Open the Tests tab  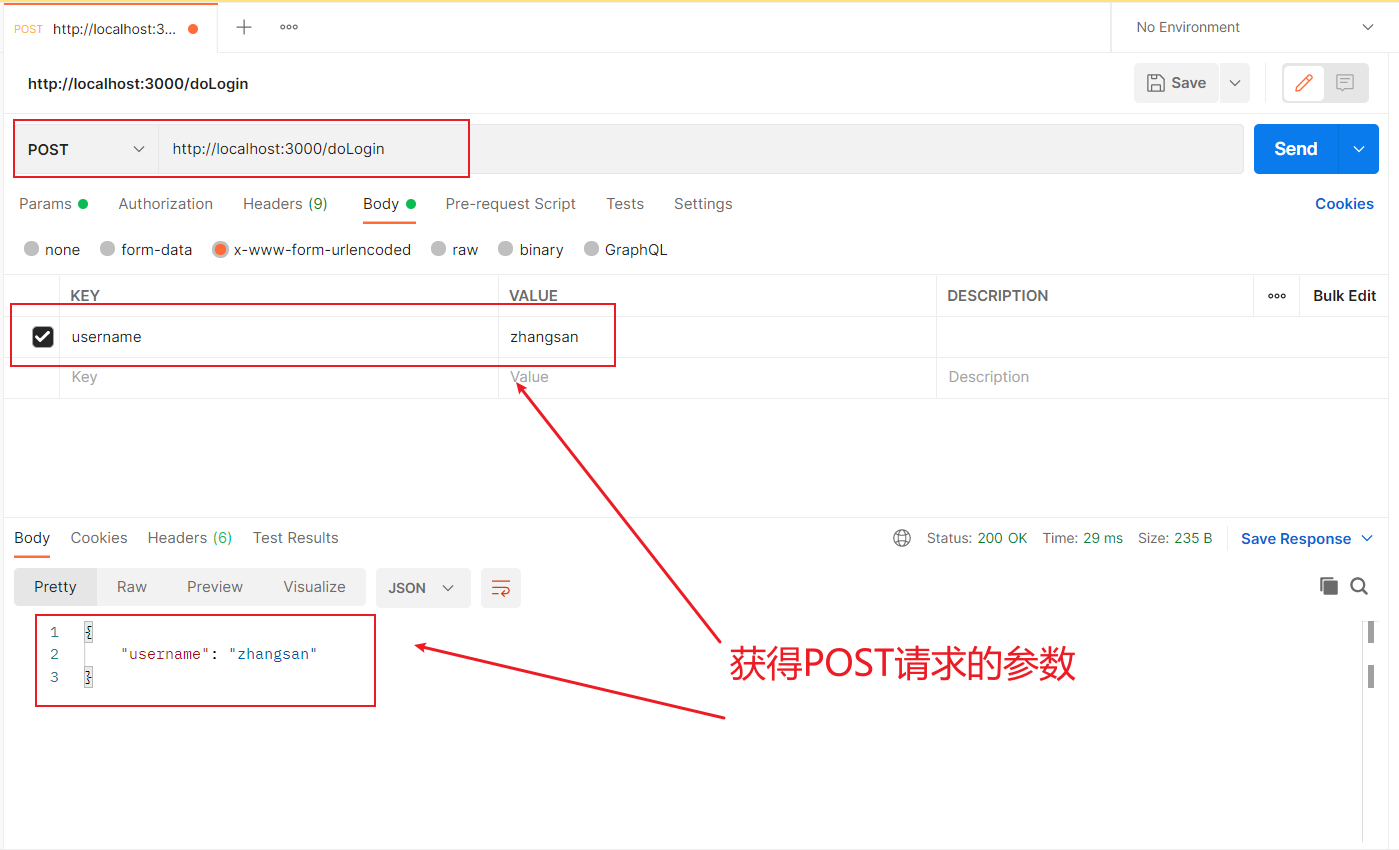pyautogui.click(x=625, y=204)
